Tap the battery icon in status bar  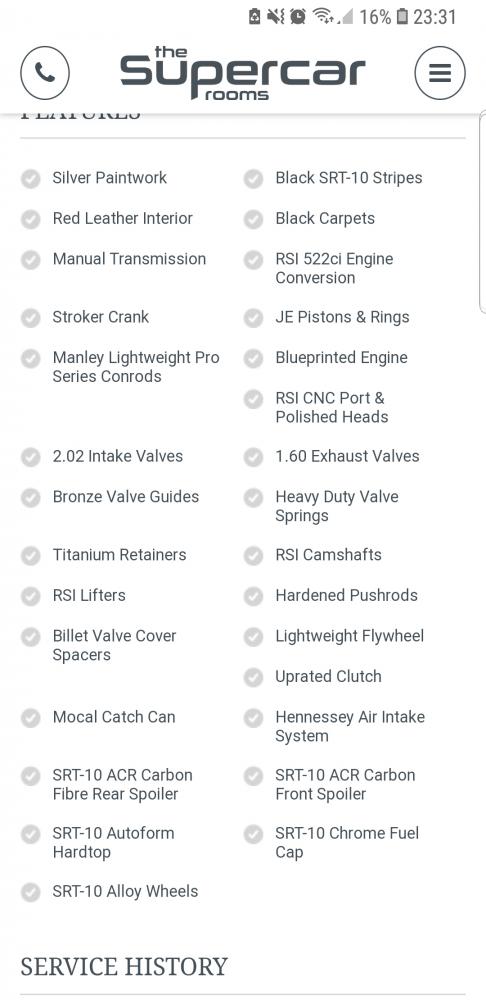pos(402,16)
